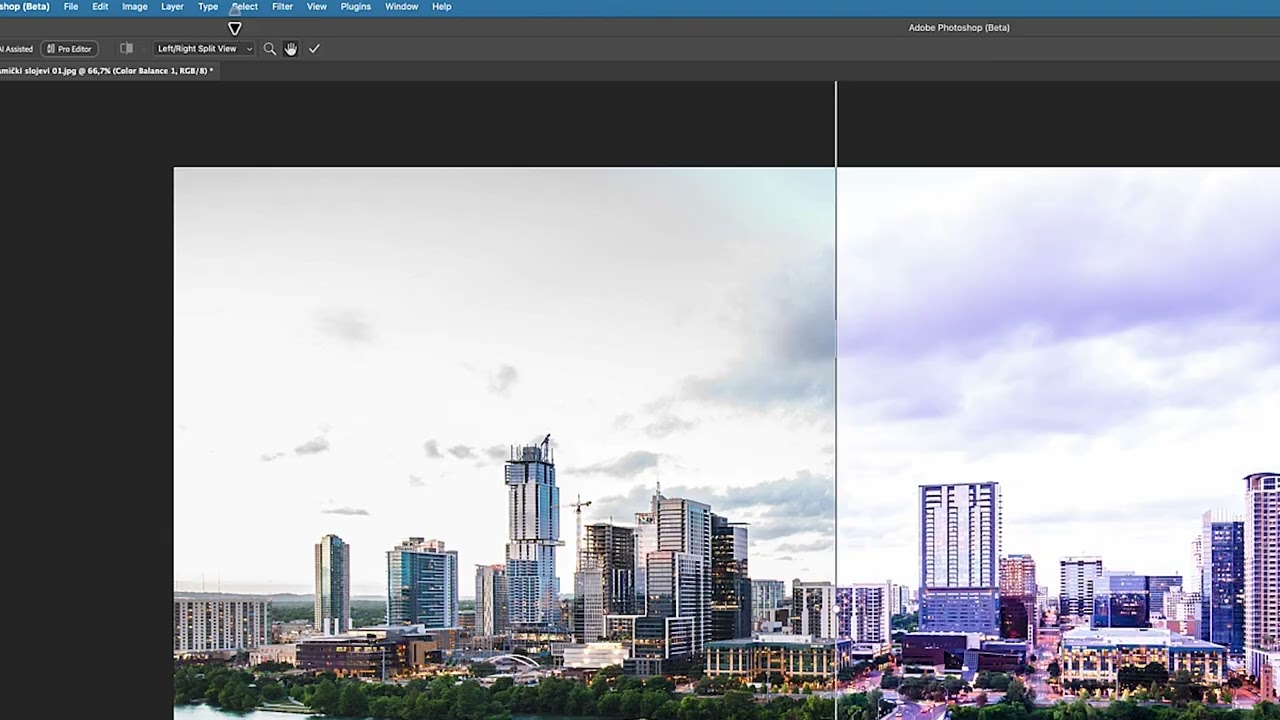Toggle the before/after compare icon
Viewport: 1280px width, 720px height.
click(x=126, y=48)
